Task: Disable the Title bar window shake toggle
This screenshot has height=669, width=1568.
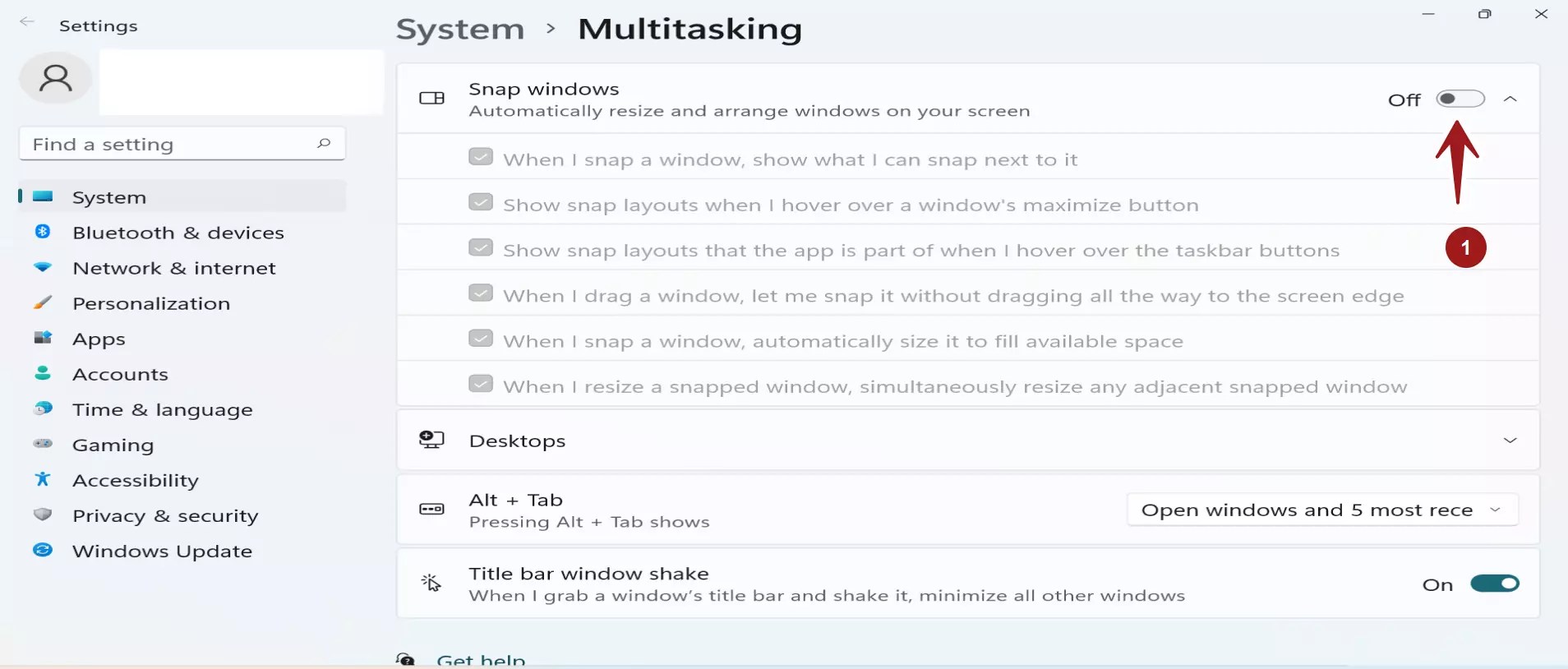Action: click(x=1495, y=584)
